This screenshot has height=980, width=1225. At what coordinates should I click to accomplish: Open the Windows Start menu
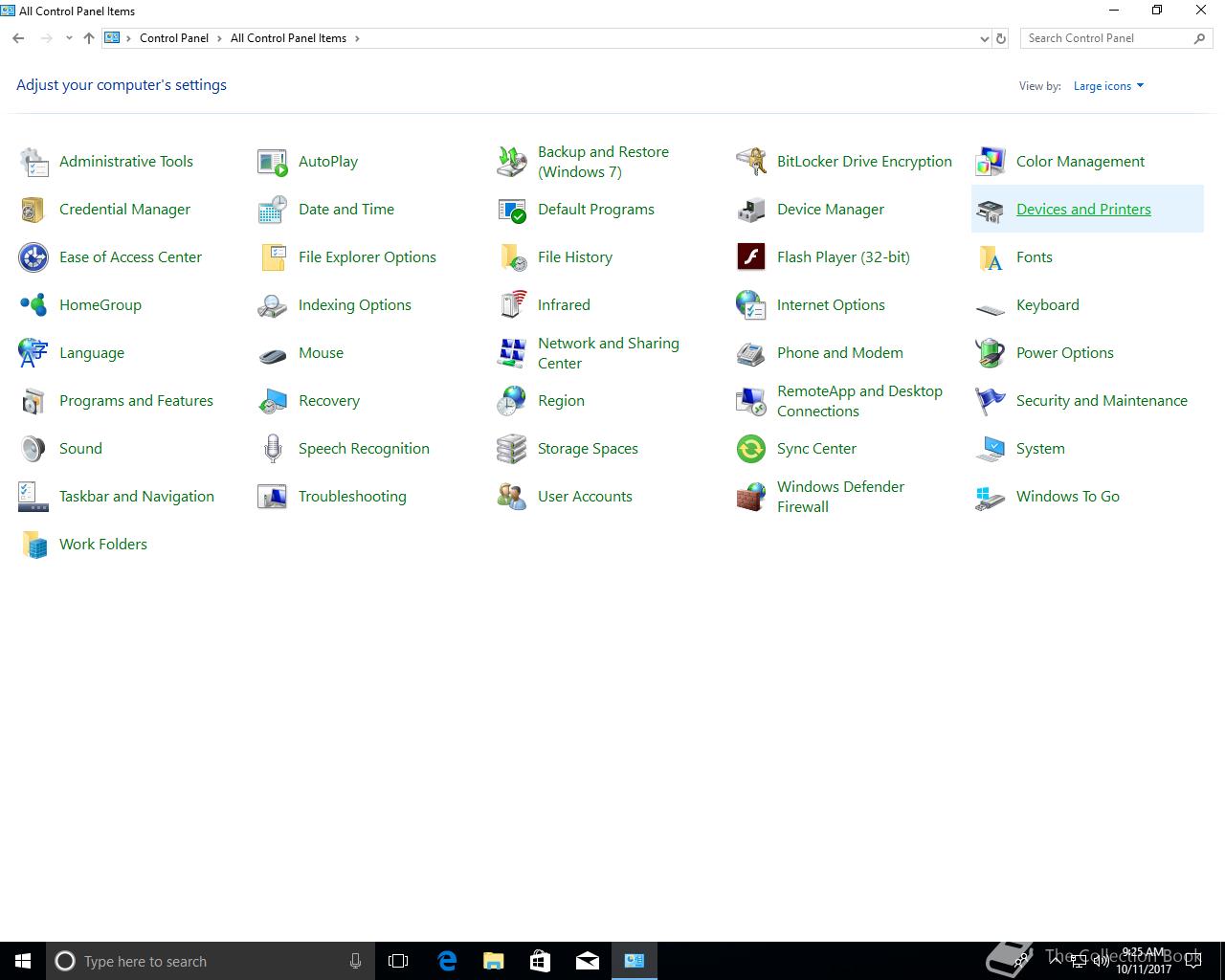(23, 961)
